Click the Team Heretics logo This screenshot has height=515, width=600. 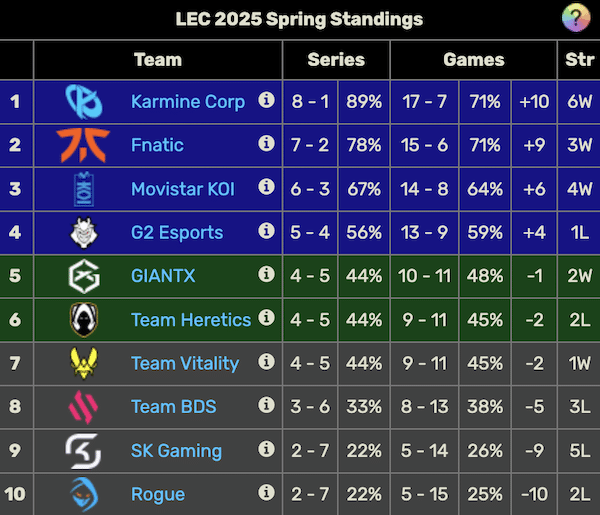tap(82, 319)
